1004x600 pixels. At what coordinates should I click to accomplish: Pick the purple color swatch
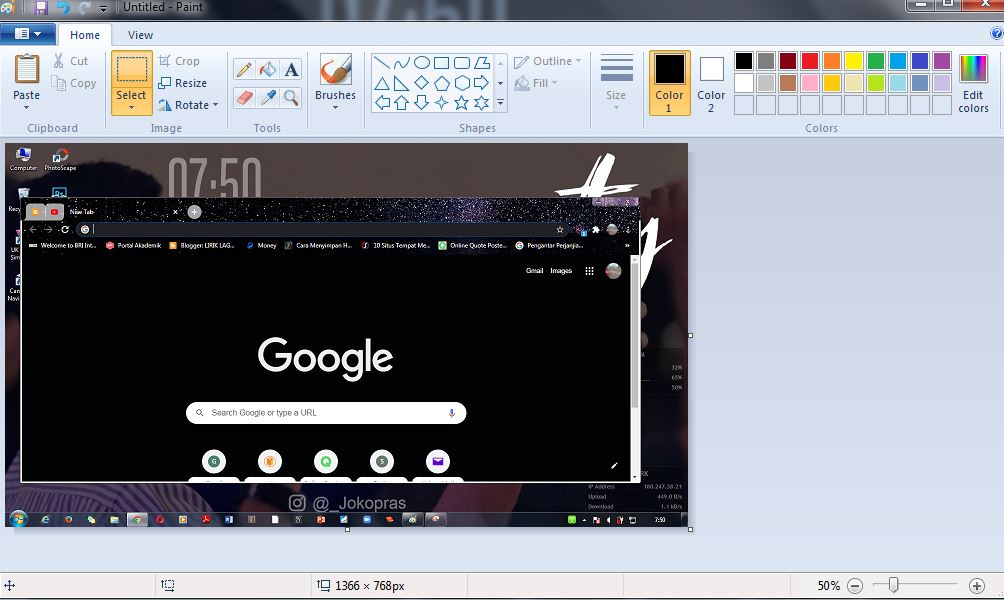pos(942,61)
